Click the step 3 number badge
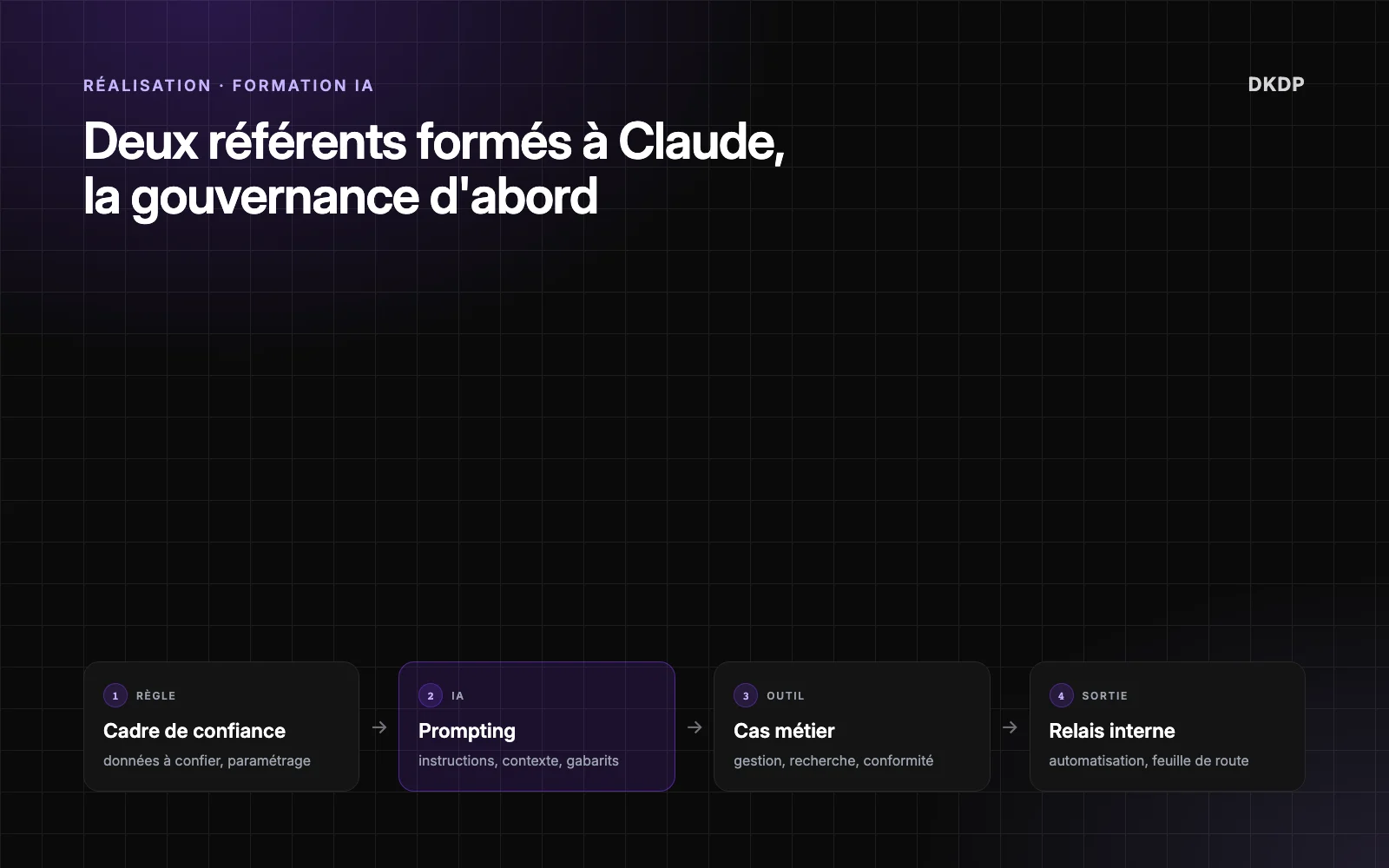The width and height of the screenshot is (1389, 868). pyautogui.click(x=746, y=695)
